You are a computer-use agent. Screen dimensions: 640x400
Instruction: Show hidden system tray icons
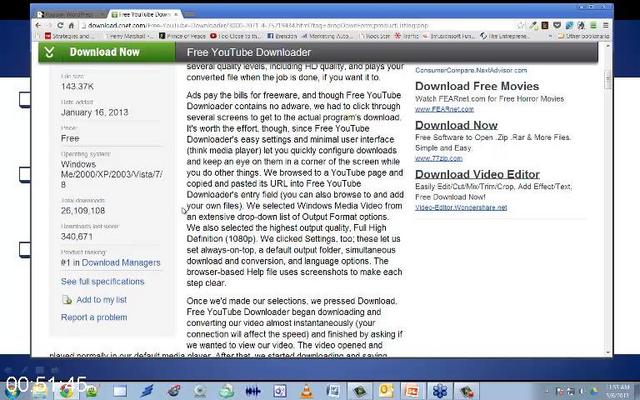pyautogui.click(x=547, y=391)
